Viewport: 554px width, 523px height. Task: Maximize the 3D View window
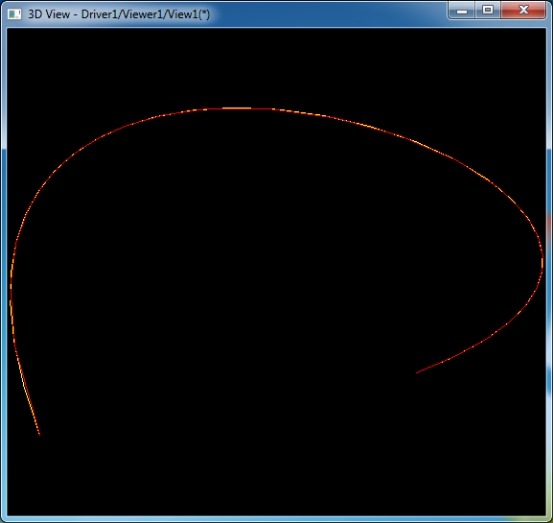point(488,10)
